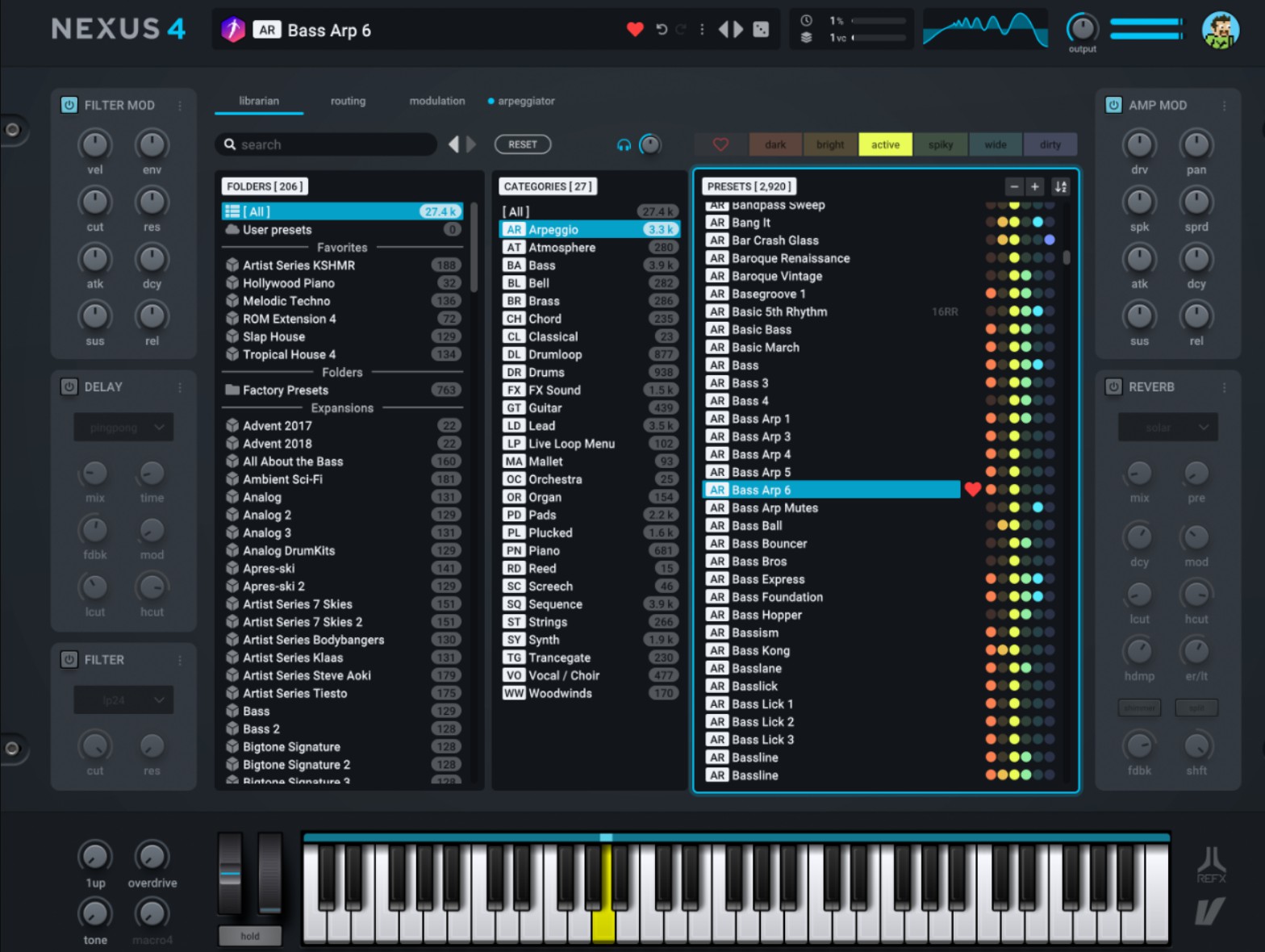Open Delay options three-dot menu

tap(180, 387)
